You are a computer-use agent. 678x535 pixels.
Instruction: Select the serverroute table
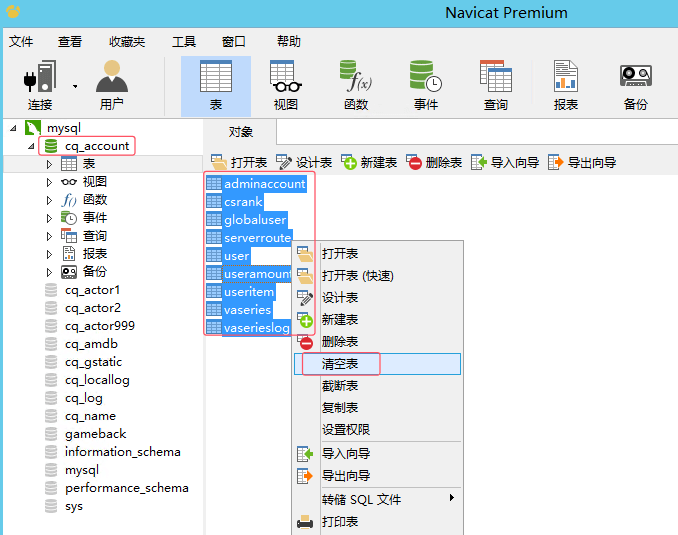tap(249, 238)
